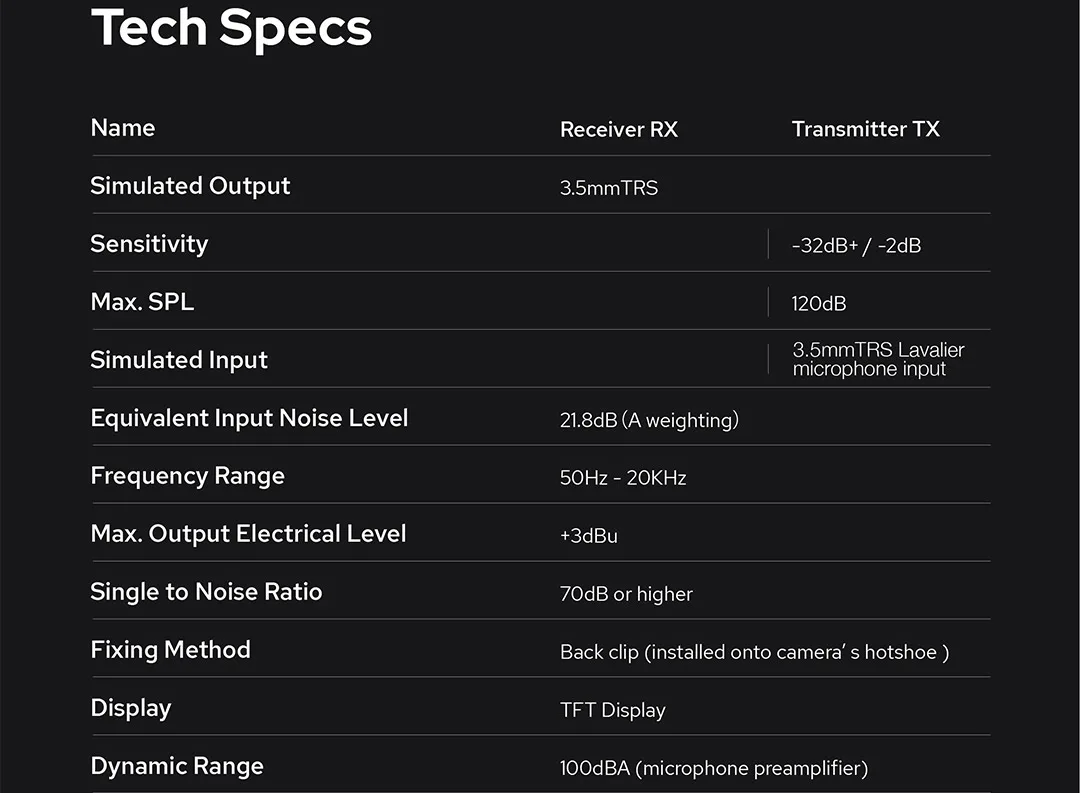Click the Max. SPL row label
1080x793 pixels.
point(143,302)
